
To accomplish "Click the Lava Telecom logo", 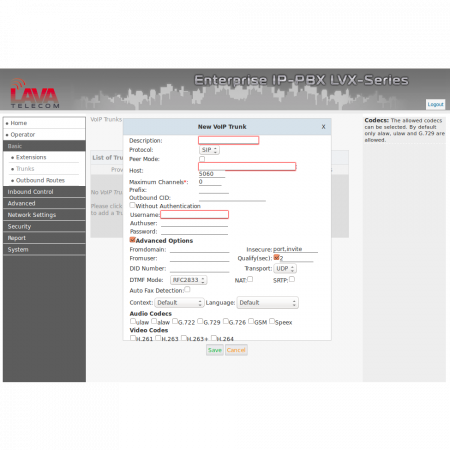I will tap(35, 93).
